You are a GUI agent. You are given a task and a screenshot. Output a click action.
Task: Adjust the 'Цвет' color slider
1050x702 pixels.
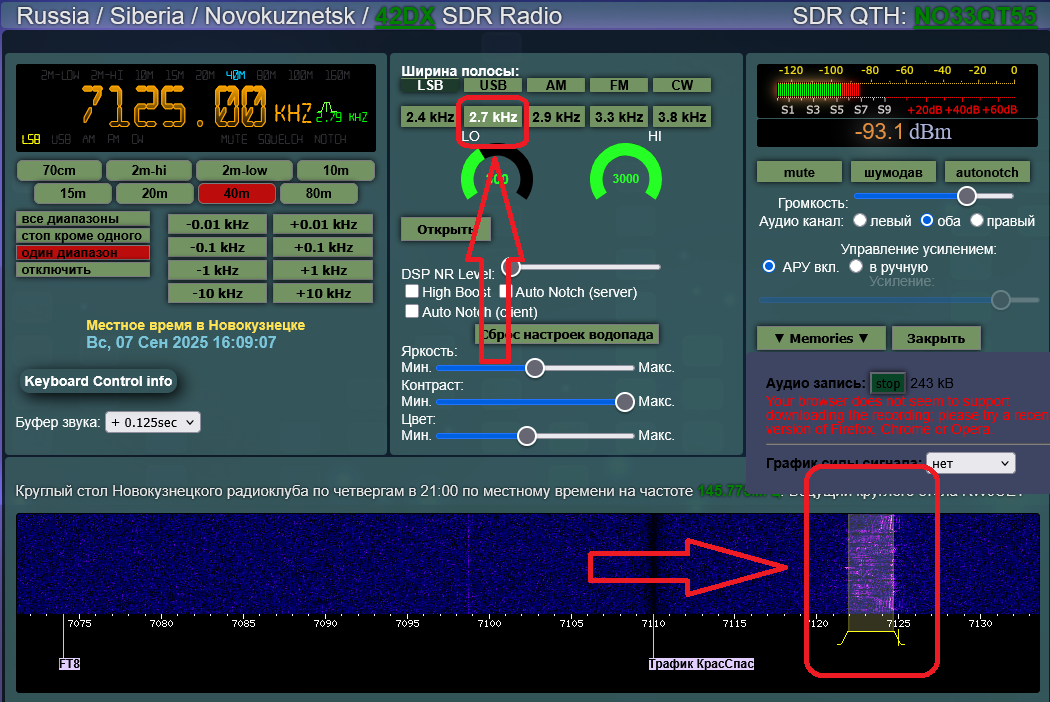pyautogui.click(x=535, y=436)
